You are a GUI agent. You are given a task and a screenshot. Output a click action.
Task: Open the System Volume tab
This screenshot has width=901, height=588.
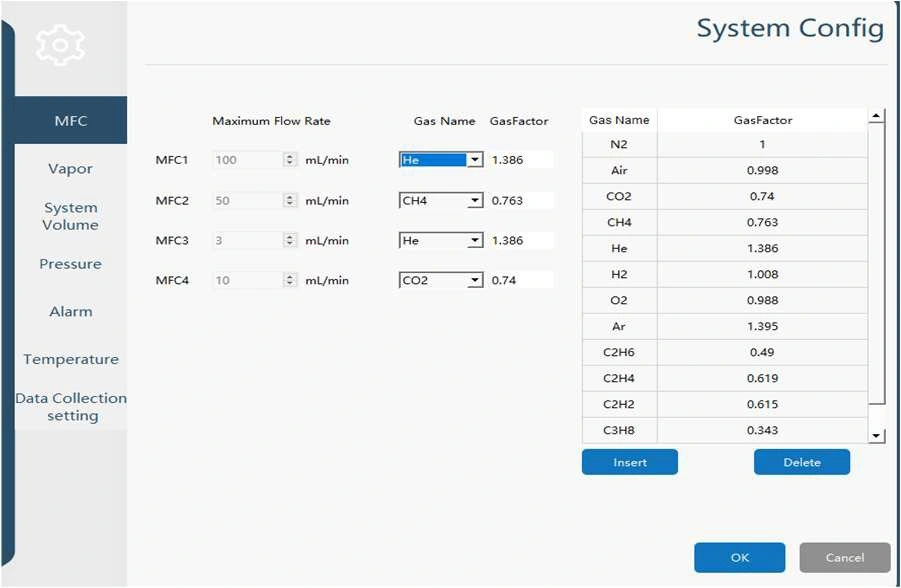coord(70,216)
